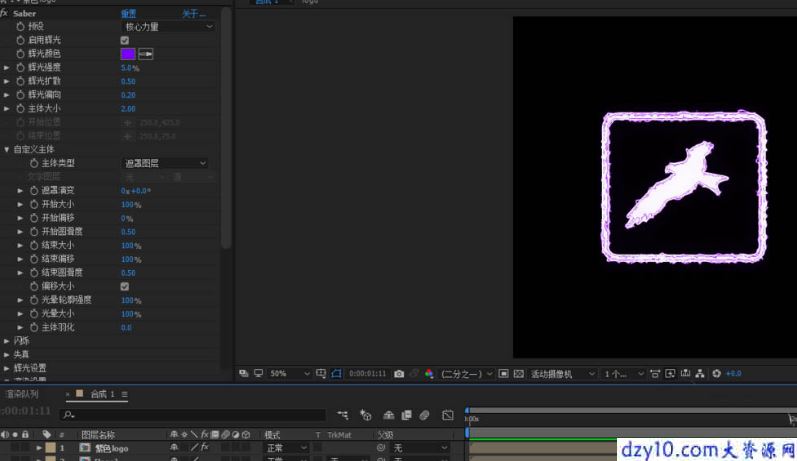The width and height of the screenshot is (797, 461).
Task: Toggle stopwatch for 启用辉光 property
Action: pyautogui.click(x=20, y=40)
